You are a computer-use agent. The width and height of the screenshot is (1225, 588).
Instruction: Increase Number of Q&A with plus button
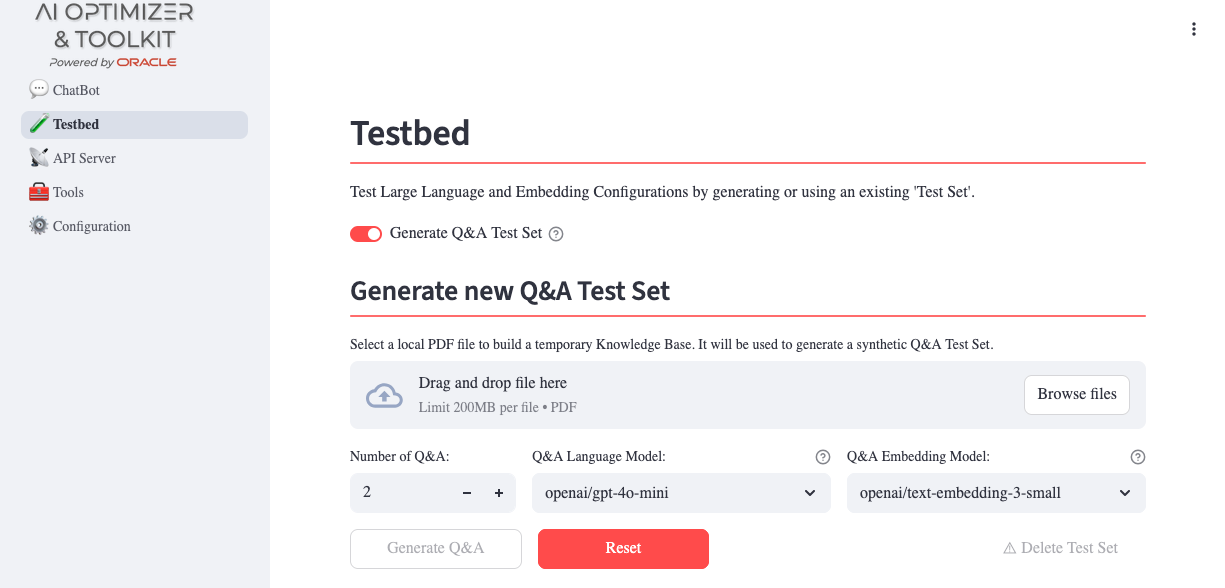click(x=499, y=493)
